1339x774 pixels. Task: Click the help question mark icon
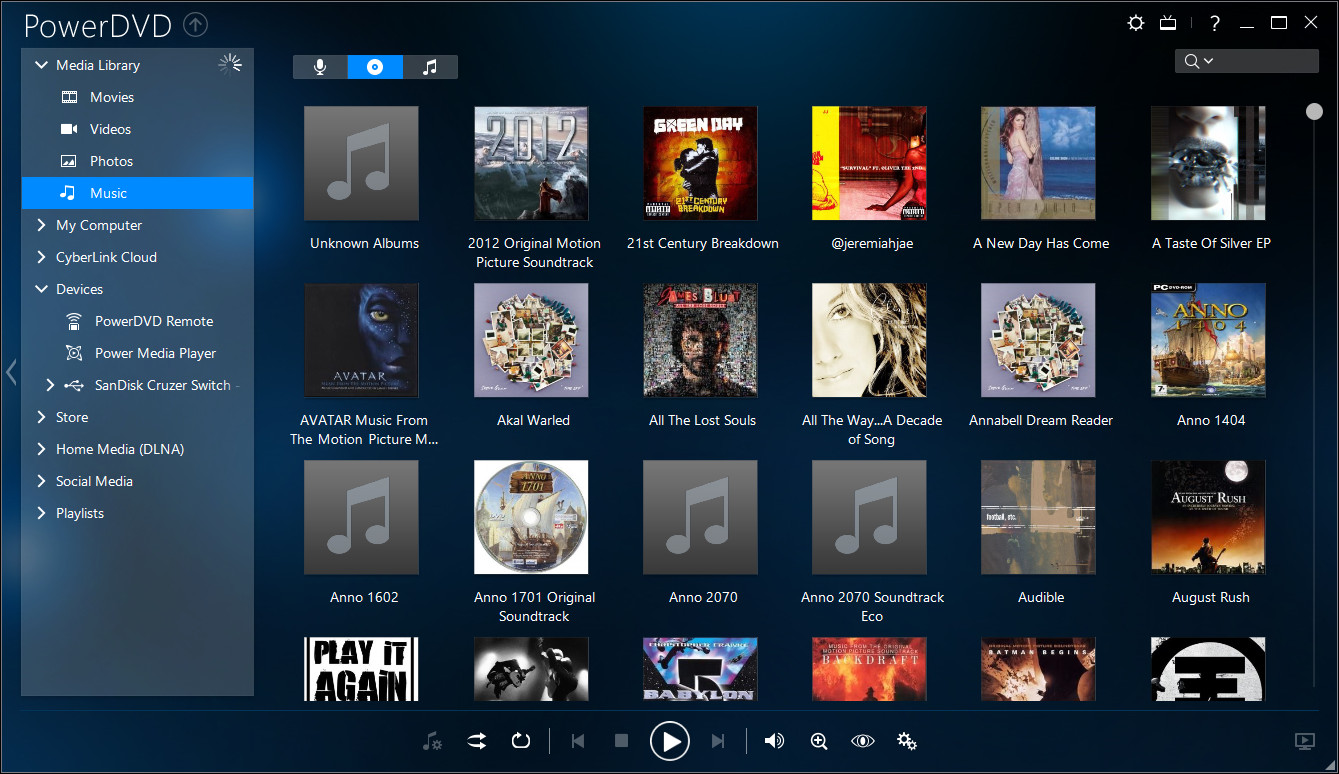(1214, 23)
